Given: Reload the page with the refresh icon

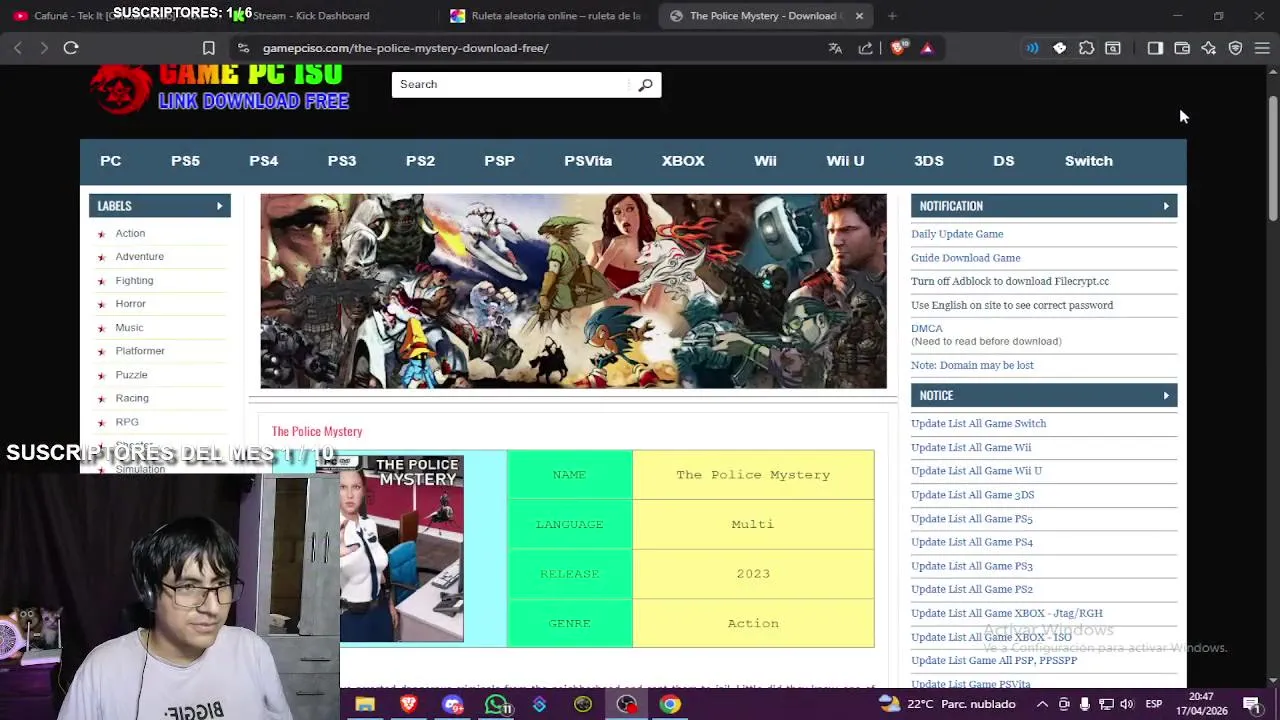Looking at the screenshot, I should pos(71,48).
